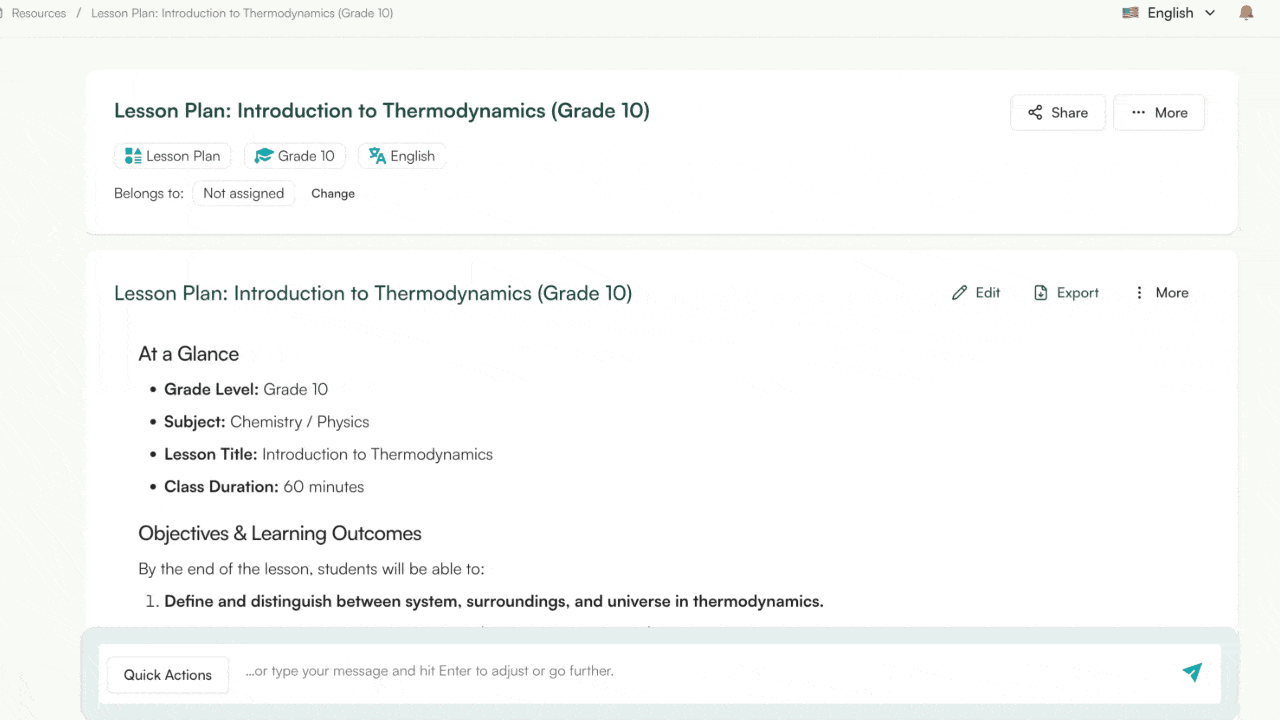Expand the vertical-dots More menu in document
The width and height of the screenshot is (1280, 720).
[1139, 293]
